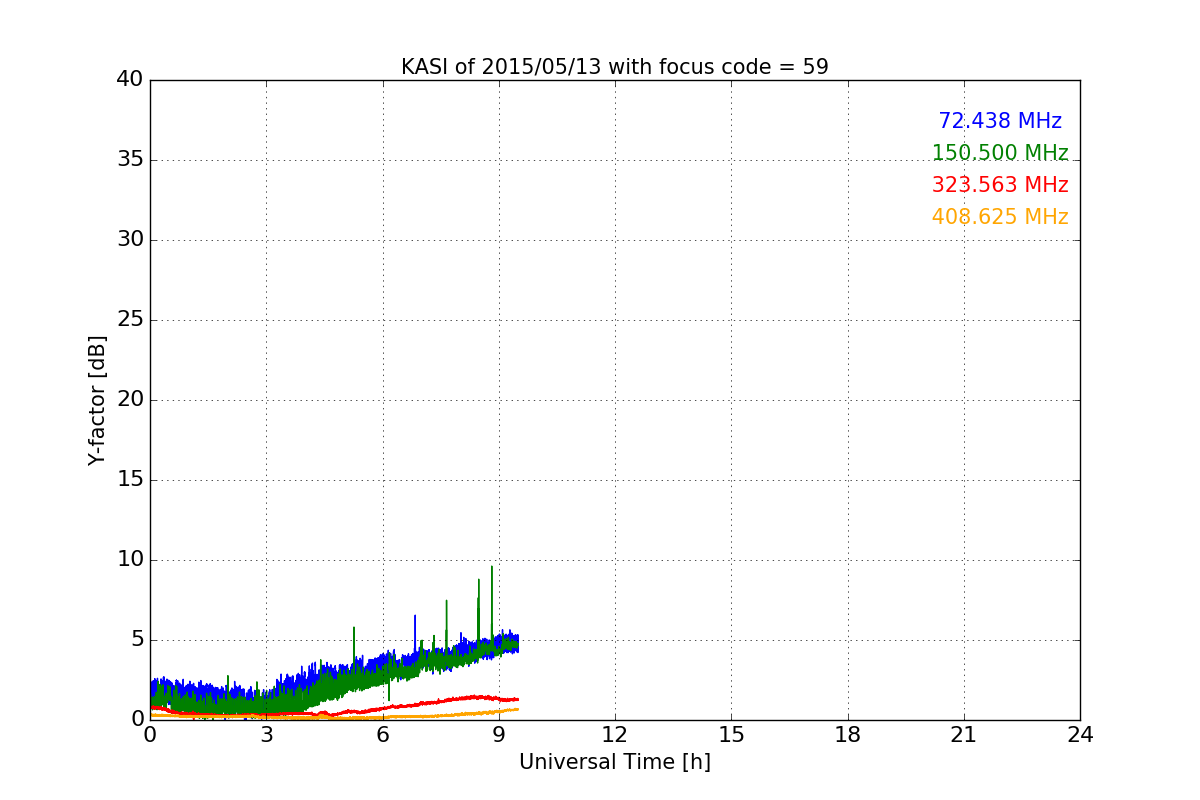
Task: Select the blue 72.438 MHz legend label
Action: click(1000, 121)
